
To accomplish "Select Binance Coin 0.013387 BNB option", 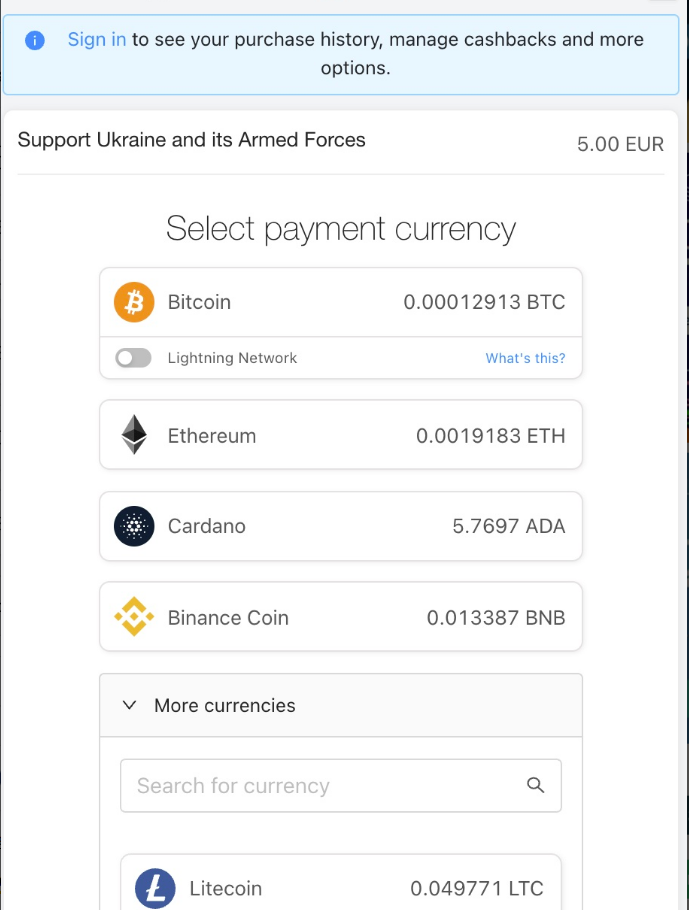I will tap(341, 617).
